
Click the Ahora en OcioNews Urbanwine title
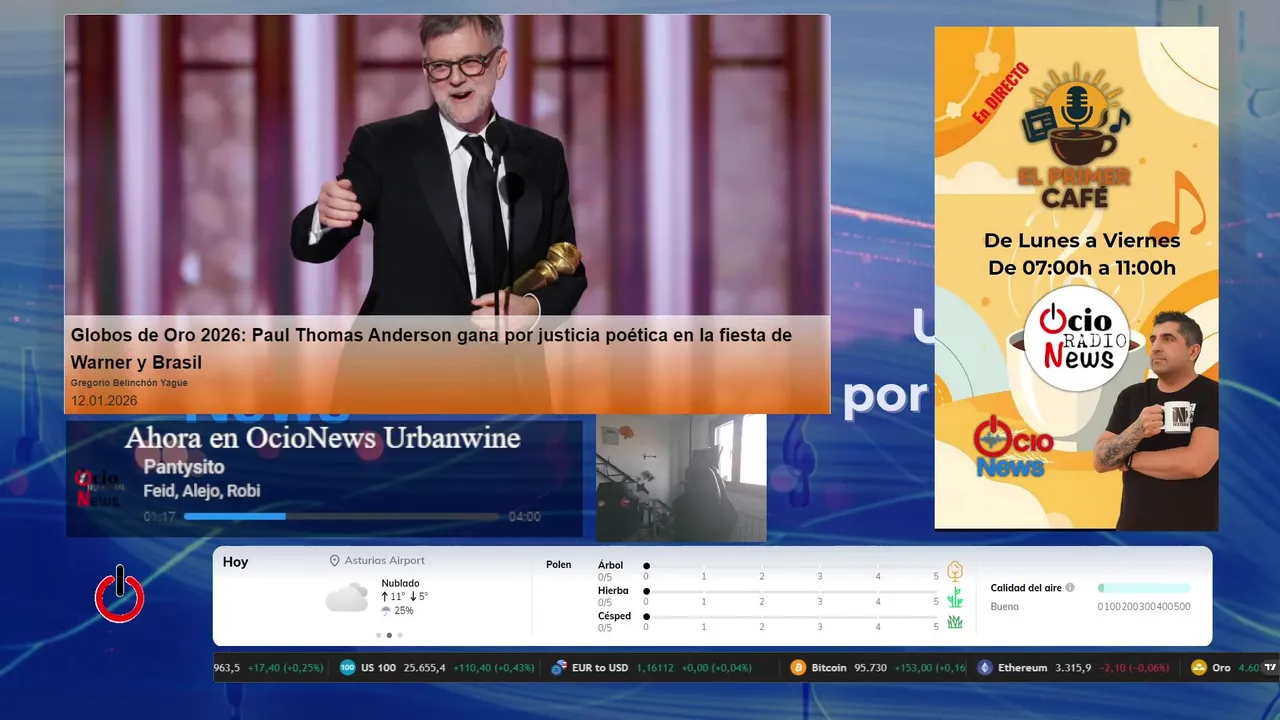(x=322, y=438)
